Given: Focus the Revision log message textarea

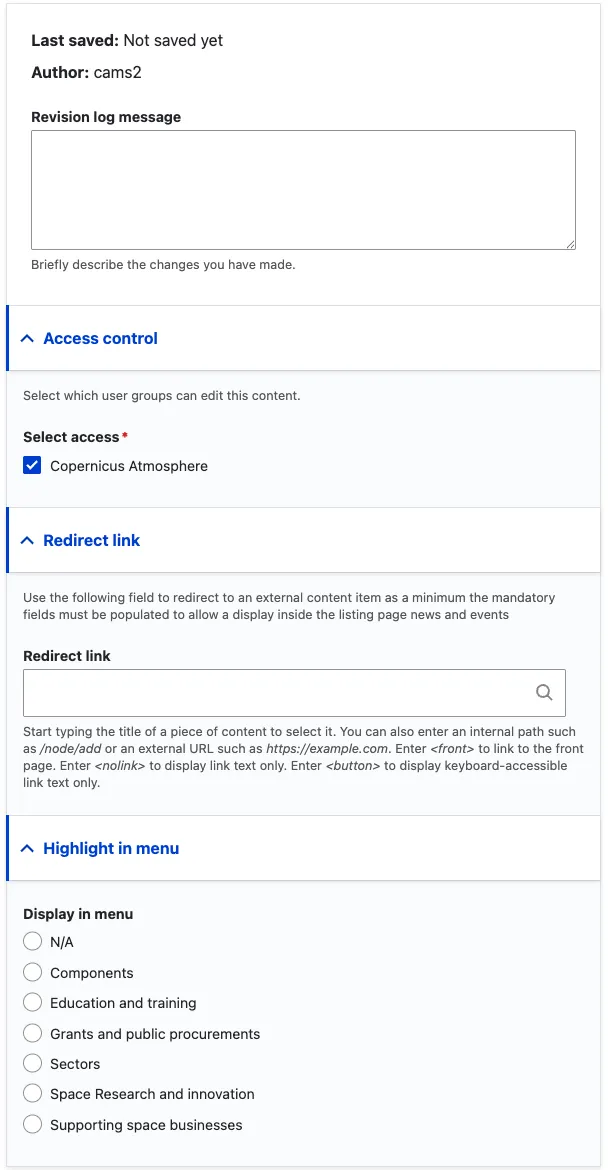Looking at the screenshot, I should [303, 190].
